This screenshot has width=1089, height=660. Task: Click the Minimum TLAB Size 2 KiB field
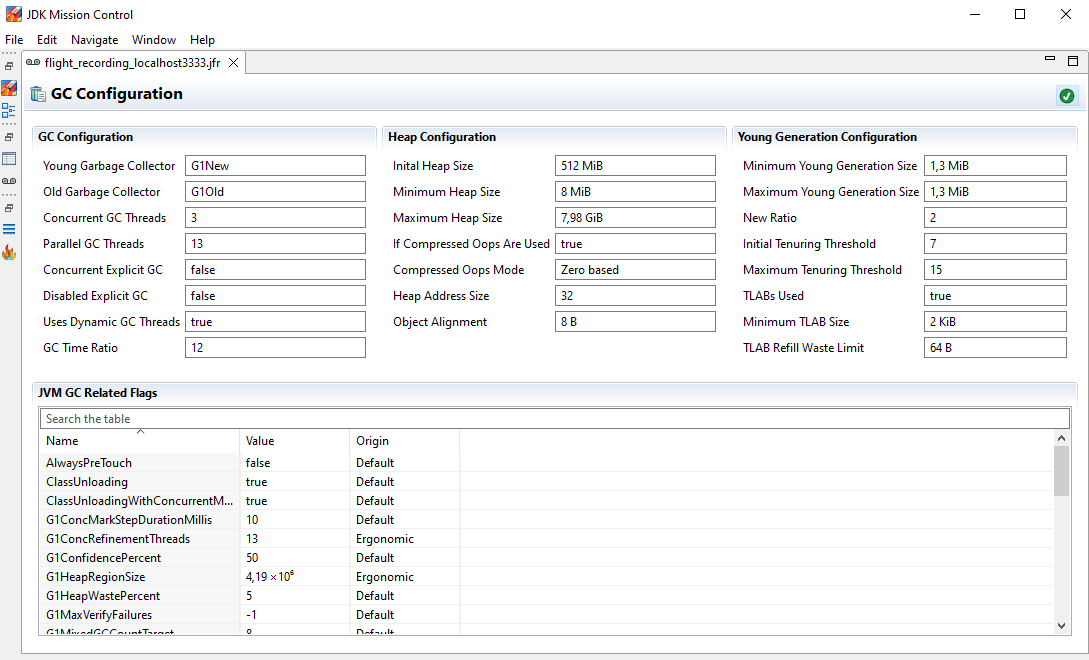coord(995,322)
